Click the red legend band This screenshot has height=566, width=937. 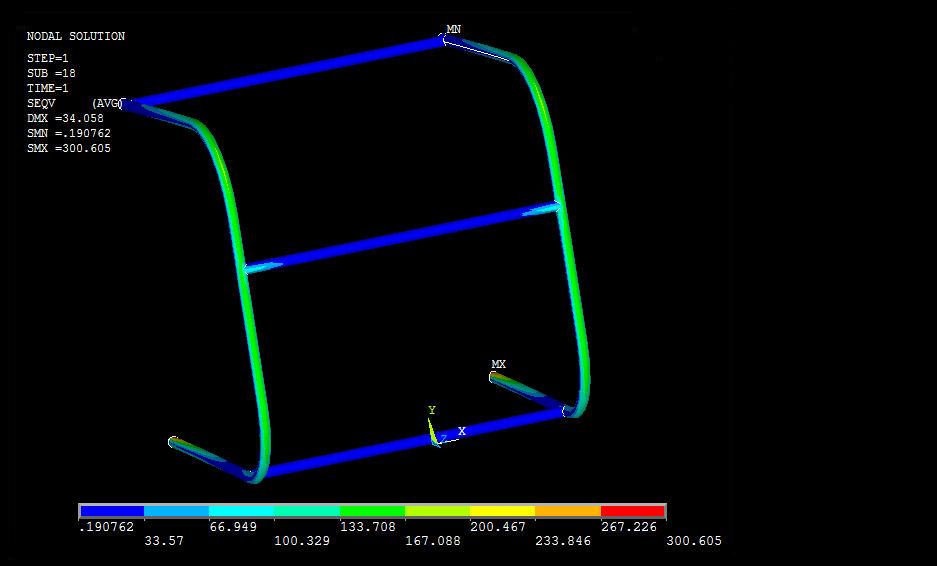(x=632, y=511)
